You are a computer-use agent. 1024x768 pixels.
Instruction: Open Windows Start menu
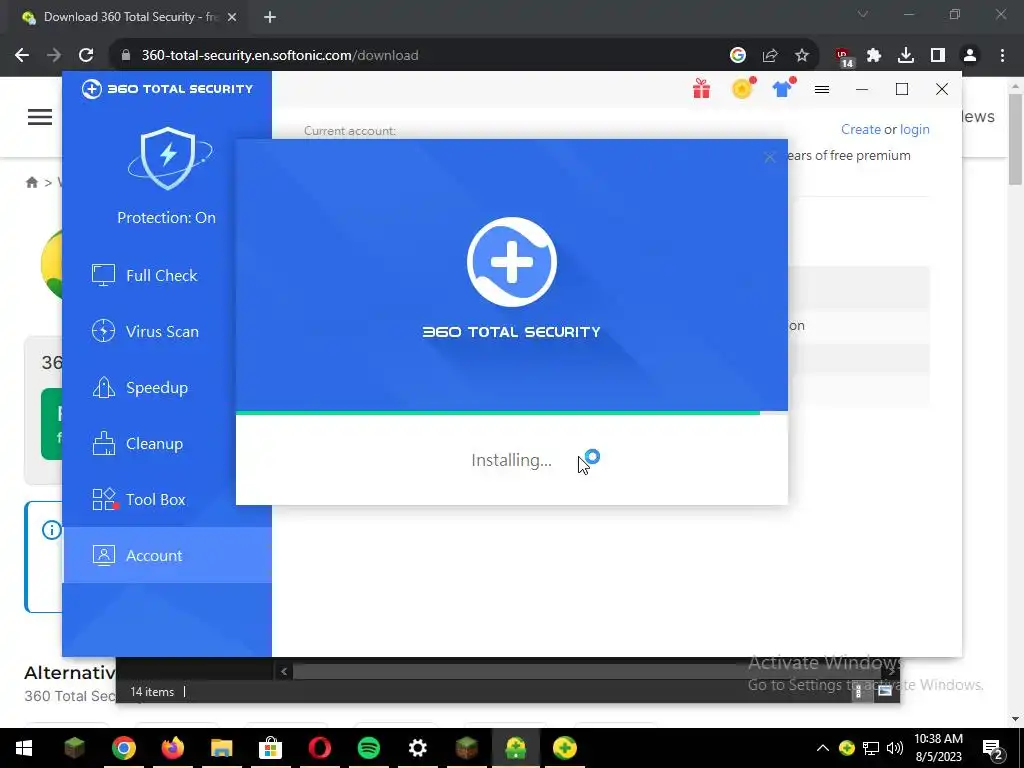click(24, 748)
